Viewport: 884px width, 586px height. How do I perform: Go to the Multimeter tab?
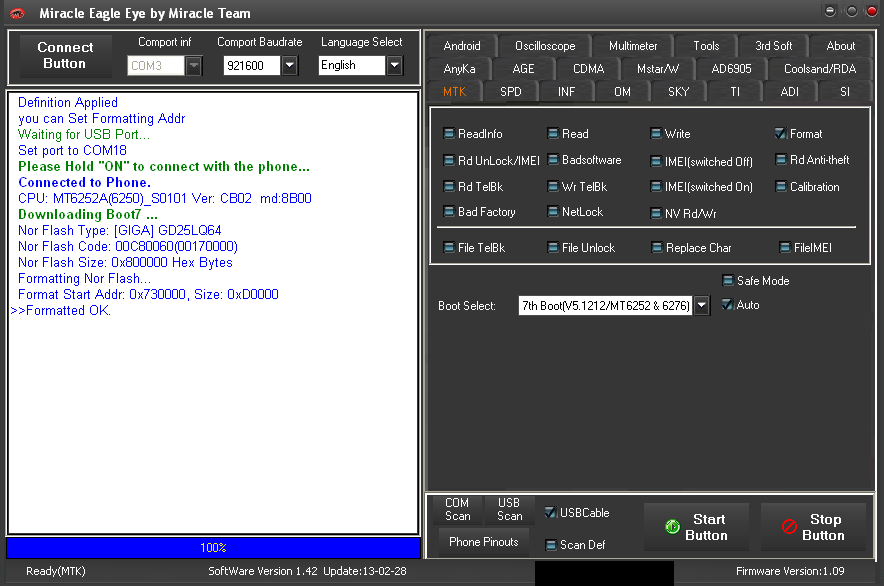pyautogui.click(x=633, y=46)
